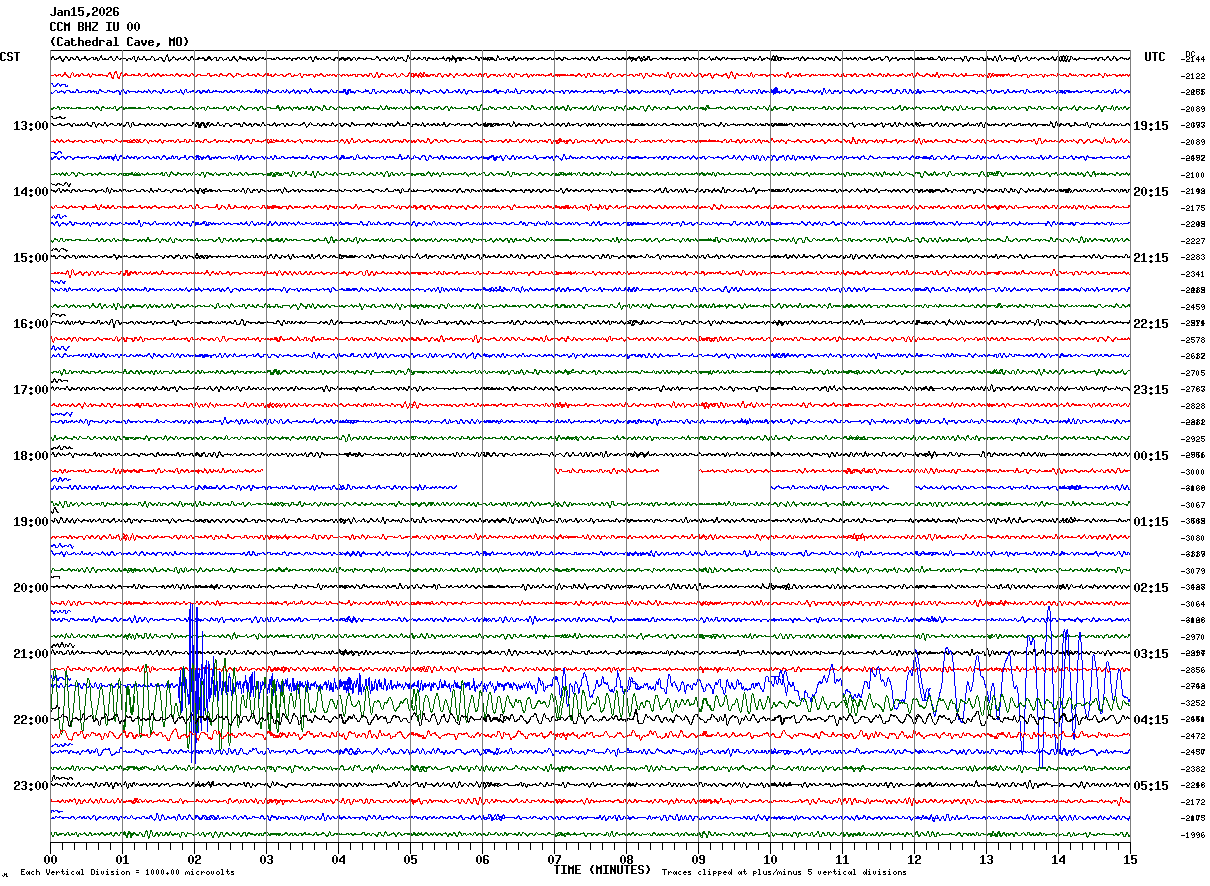
Task: Click the 21:00 CST time marker
Action: [30, 654]
